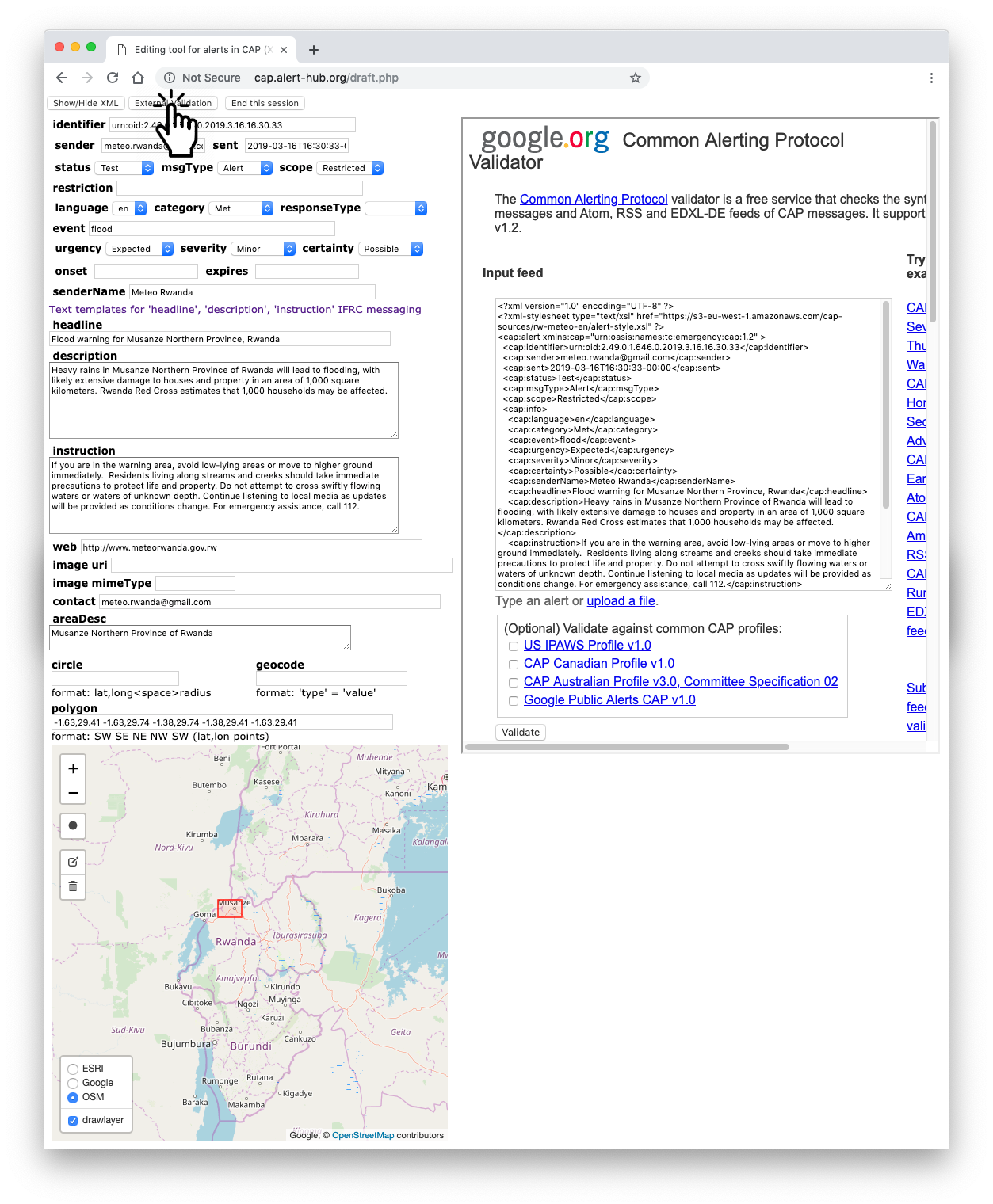Image resolution: width=993 pixels, height=1204 pixels.
Task: Check the US IPAWS Profile v1.0 box
Action: click(514, 646)
